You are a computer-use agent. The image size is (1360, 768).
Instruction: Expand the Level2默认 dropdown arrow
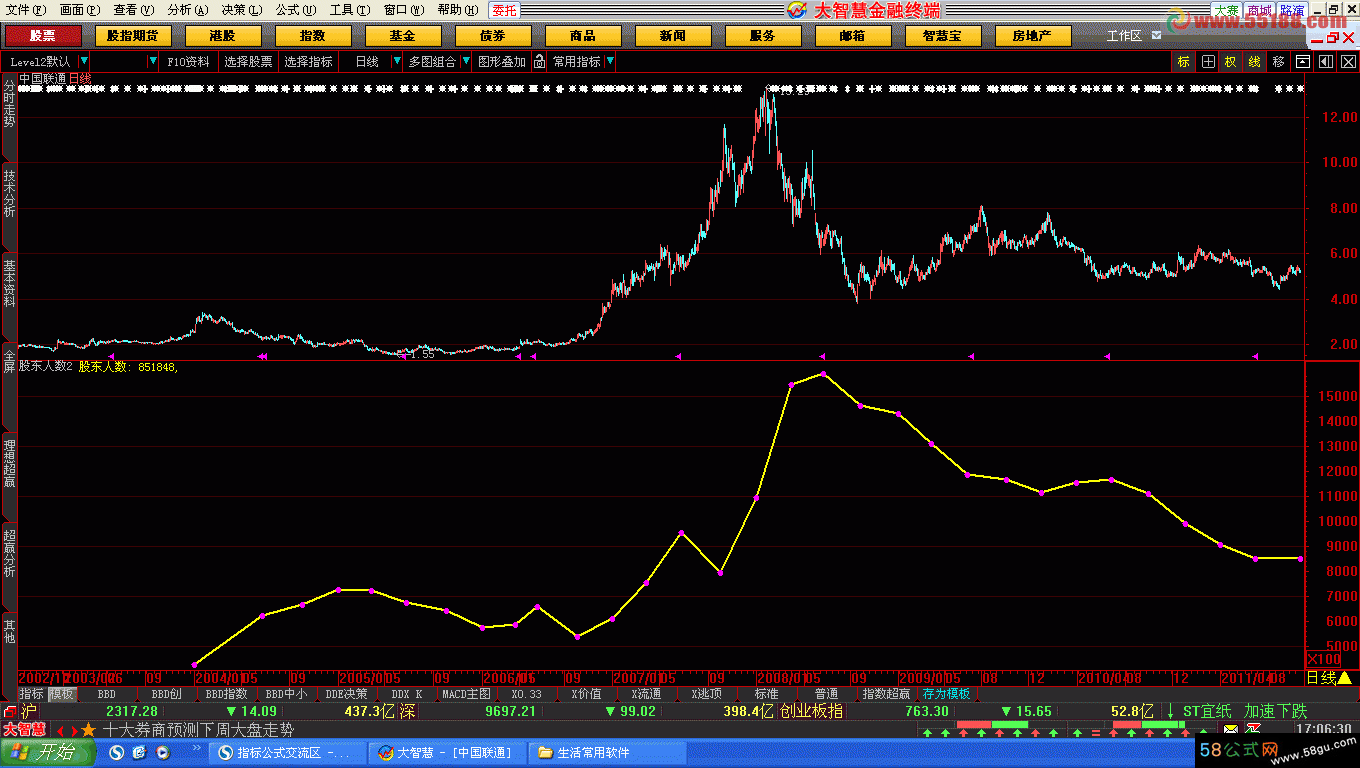84,62
